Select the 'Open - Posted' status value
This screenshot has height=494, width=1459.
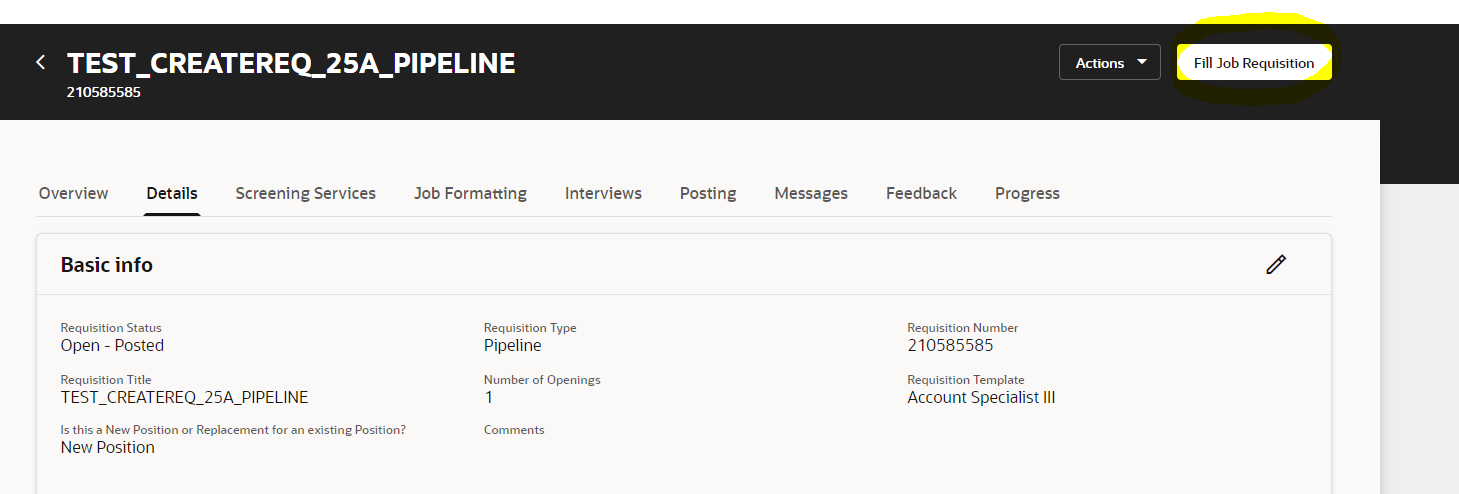click(x=112, y=345)
